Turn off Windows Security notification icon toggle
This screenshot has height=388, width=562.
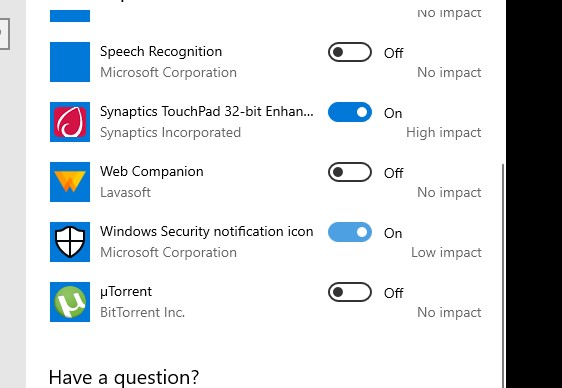[350, 232]
